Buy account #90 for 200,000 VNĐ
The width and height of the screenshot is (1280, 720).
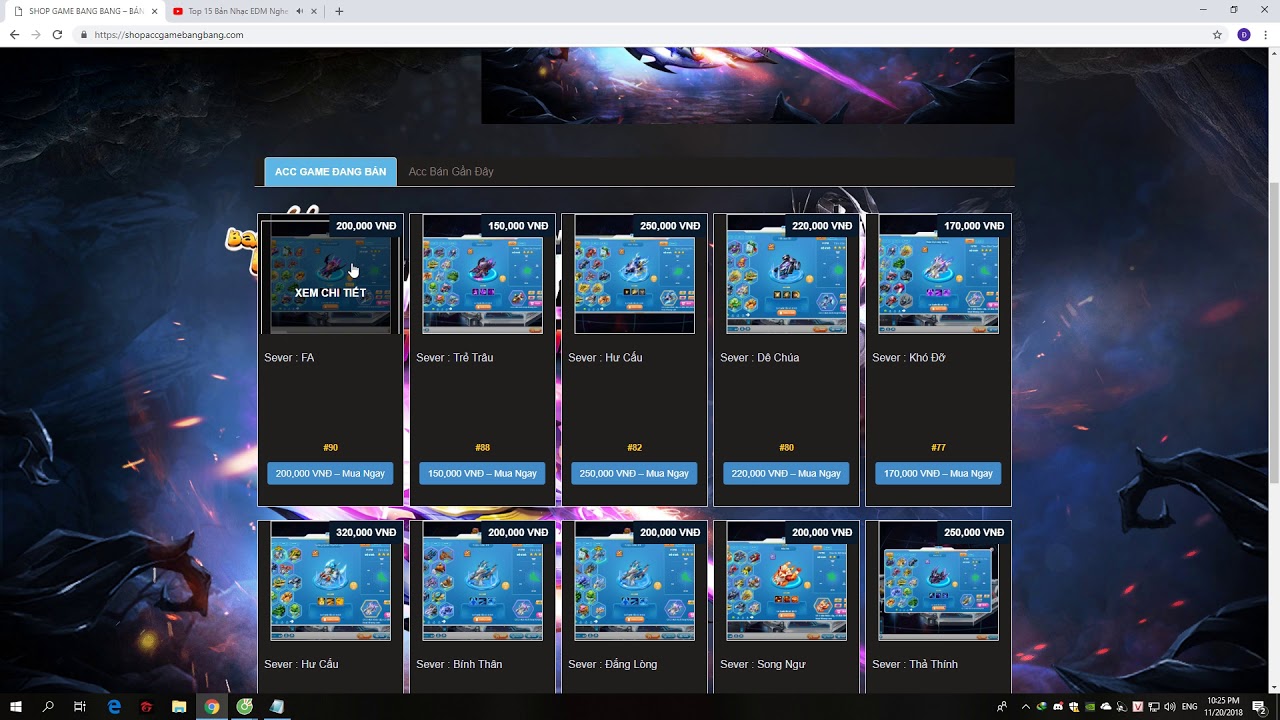(x=331, y=473)
